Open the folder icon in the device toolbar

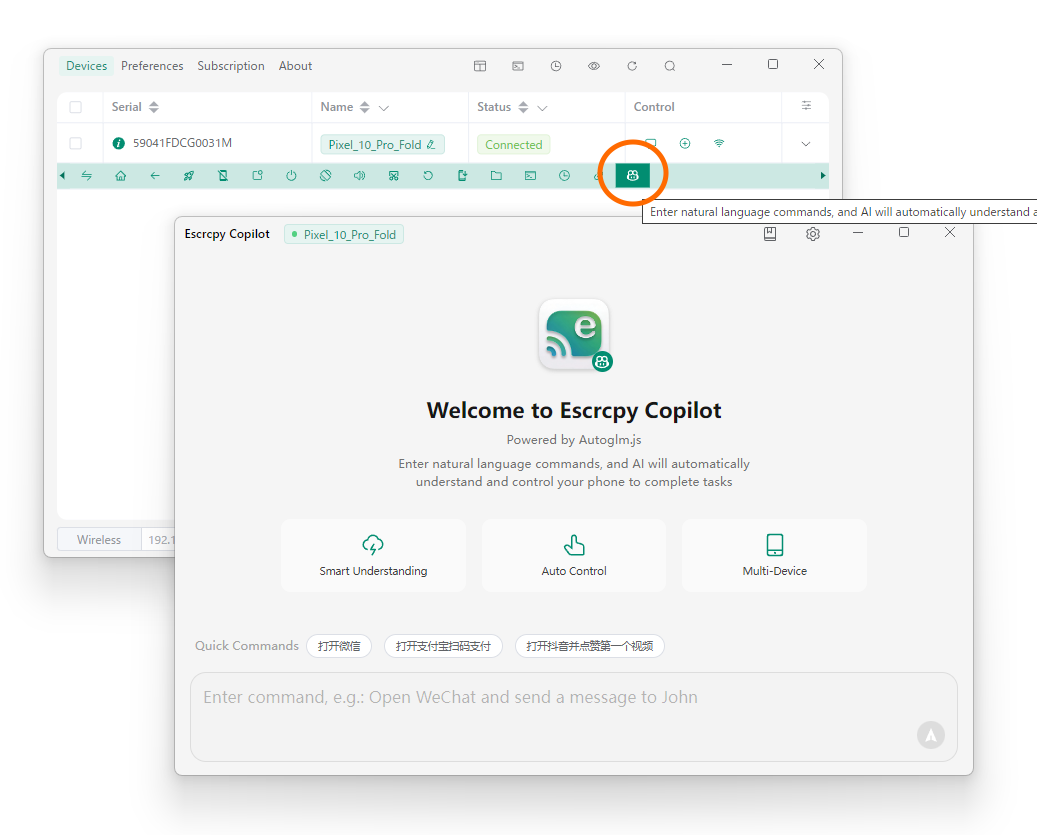496,175
